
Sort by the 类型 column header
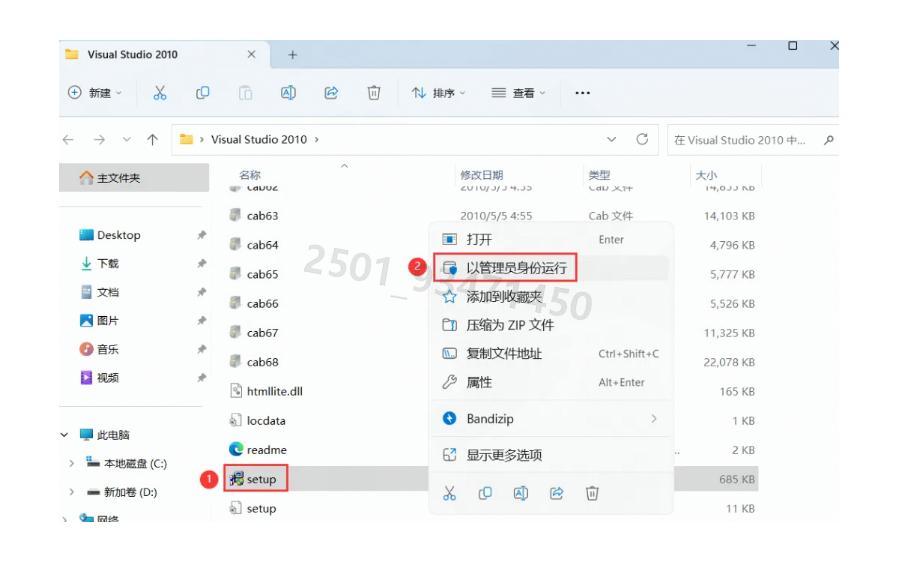tap(599, 175)
